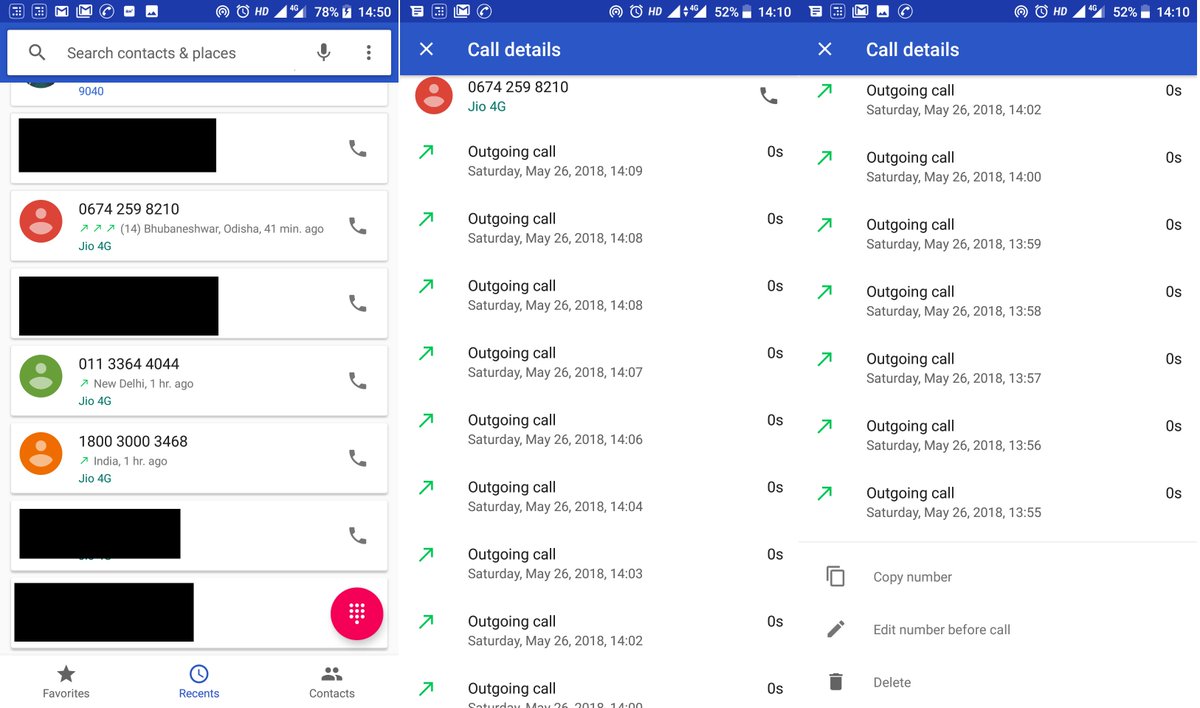This screenshot has width=1200, height=708.
Task: Tap the trash Delete icon
Action: point(836,682)
